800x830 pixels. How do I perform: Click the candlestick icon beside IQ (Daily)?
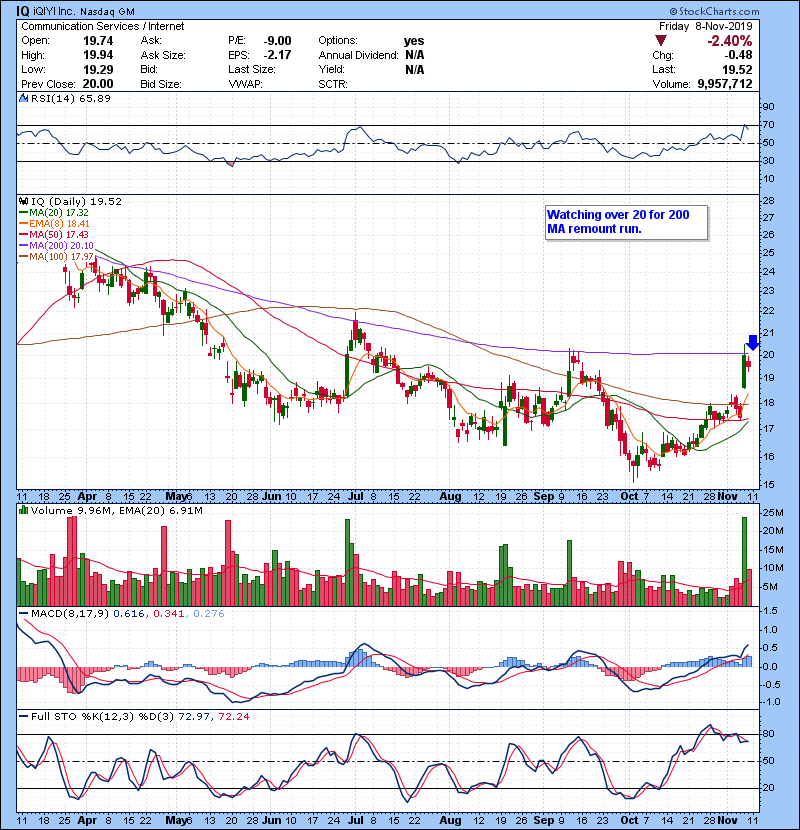tap(23, 201)
